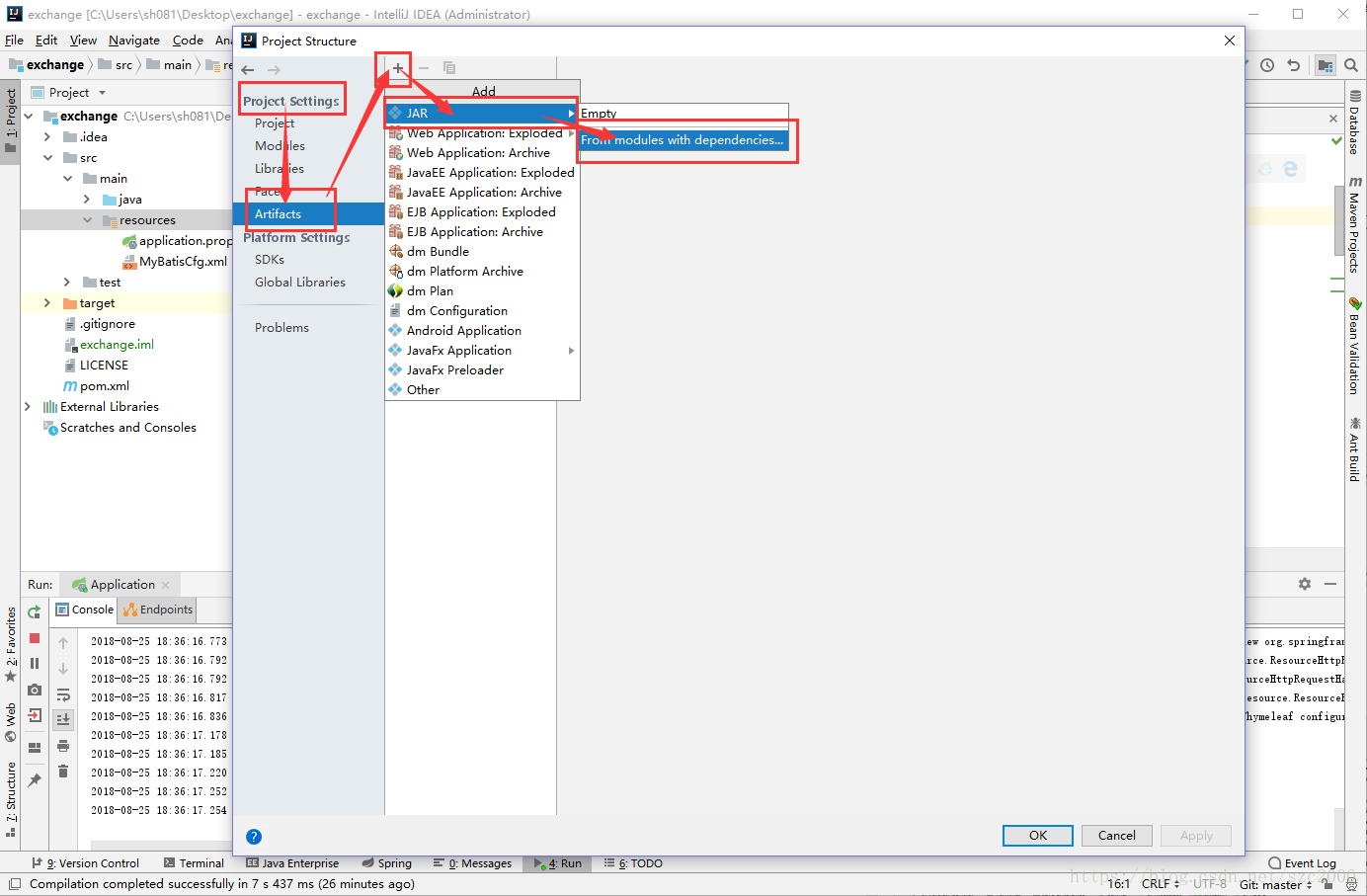
Task: Close the Application run tab
Action: click(166, 585)
